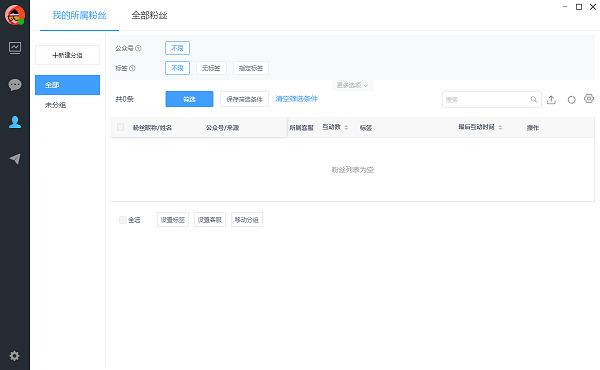Click the 设置客服 button
This screenshot has width=600, height=370.
click(x=210, y=220)
